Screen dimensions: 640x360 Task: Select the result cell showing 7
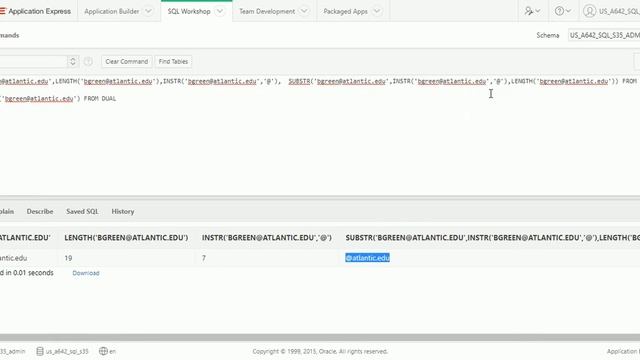[x=204, y=258]
